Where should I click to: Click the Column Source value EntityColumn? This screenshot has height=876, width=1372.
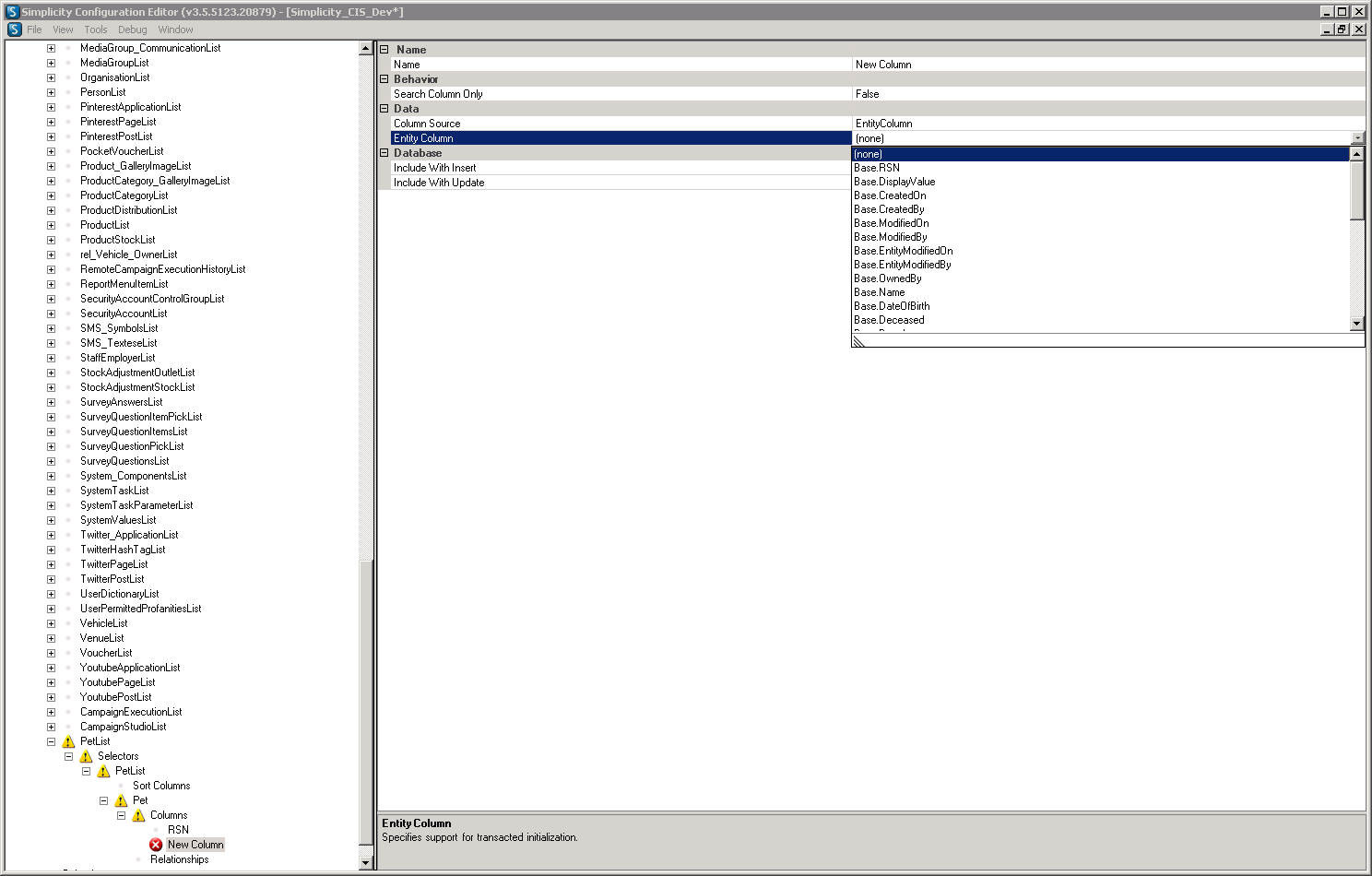(x=1108, y=124)
